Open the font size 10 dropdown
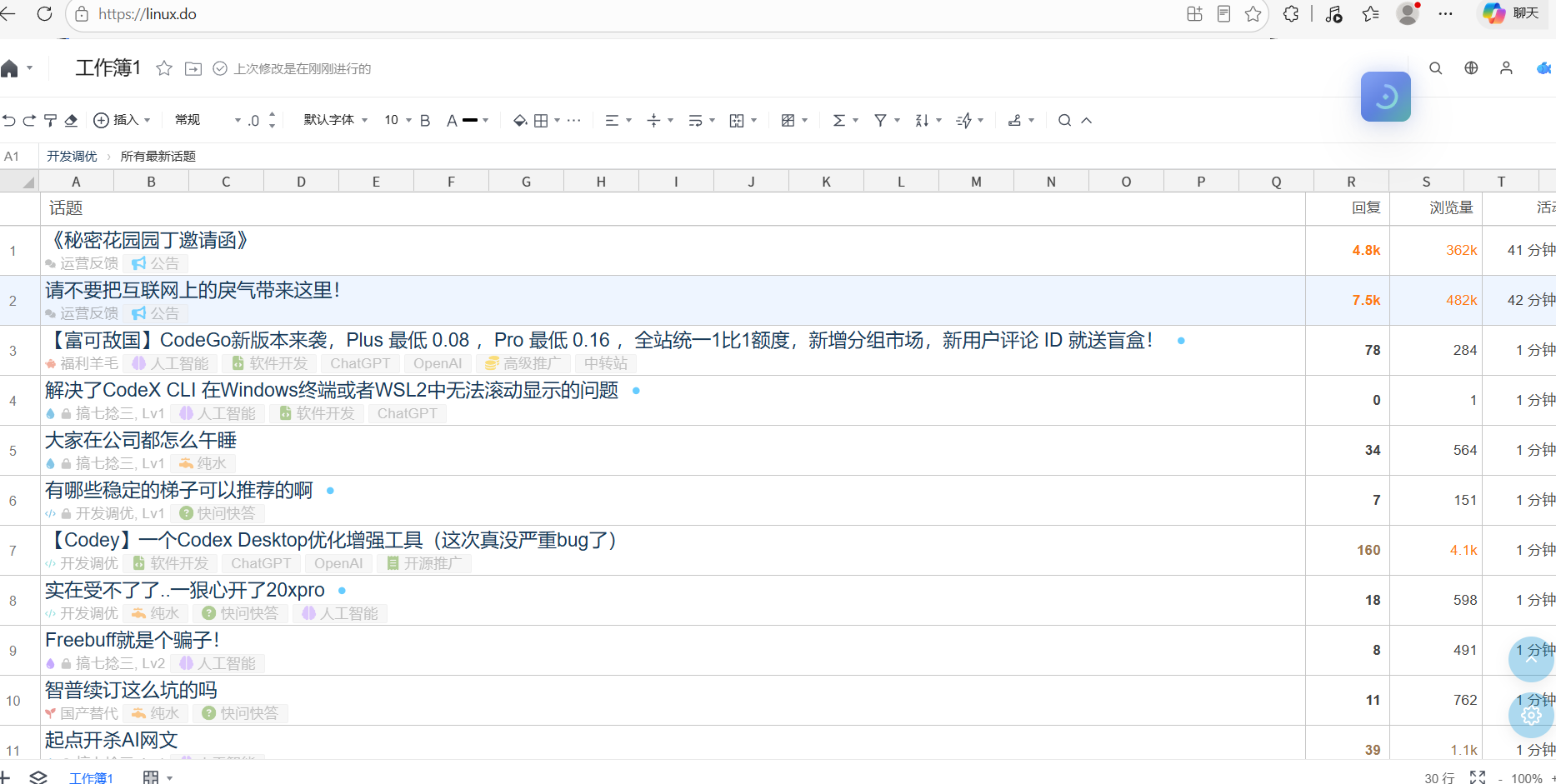Screen dimensions: 1556x784 (x=398, y=120)
